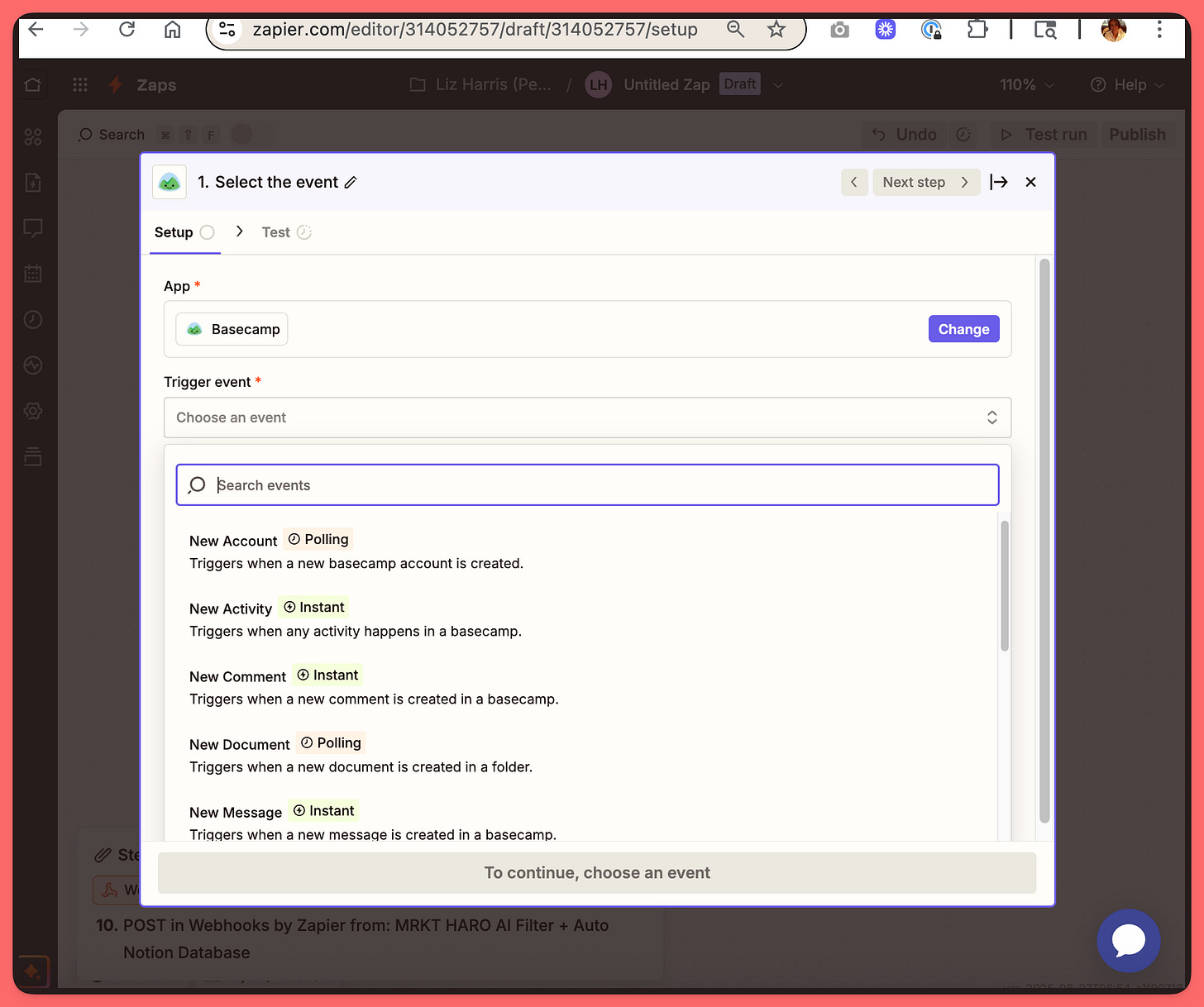The height and width of the screenshot is (1007, 1204).
Task: Switch to Setup tab
Action: [184, 232]
